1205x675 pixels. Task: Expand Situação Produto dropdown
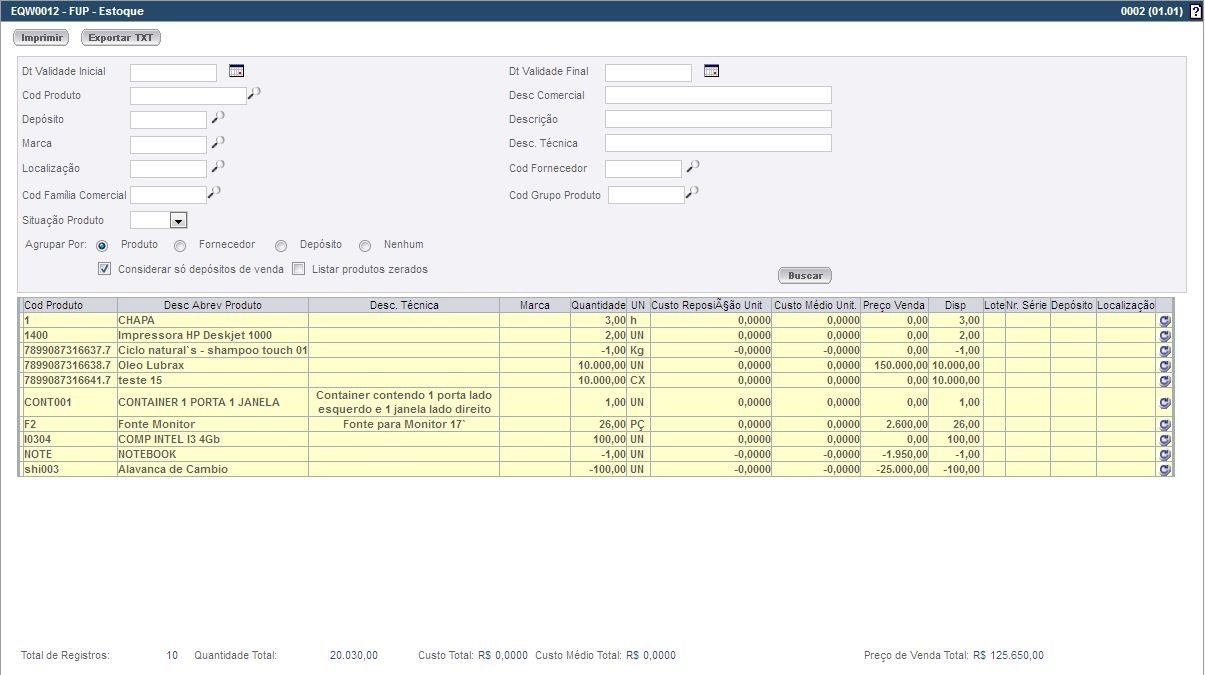pos(178,221)
